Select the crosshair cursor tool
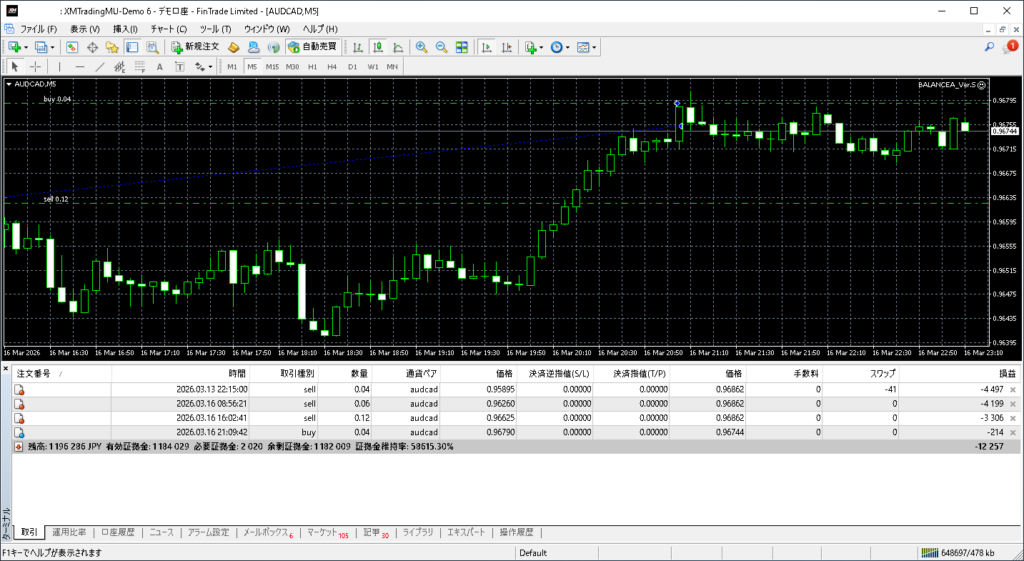This screenshot has width=1024, height=561. pos(35,67)
